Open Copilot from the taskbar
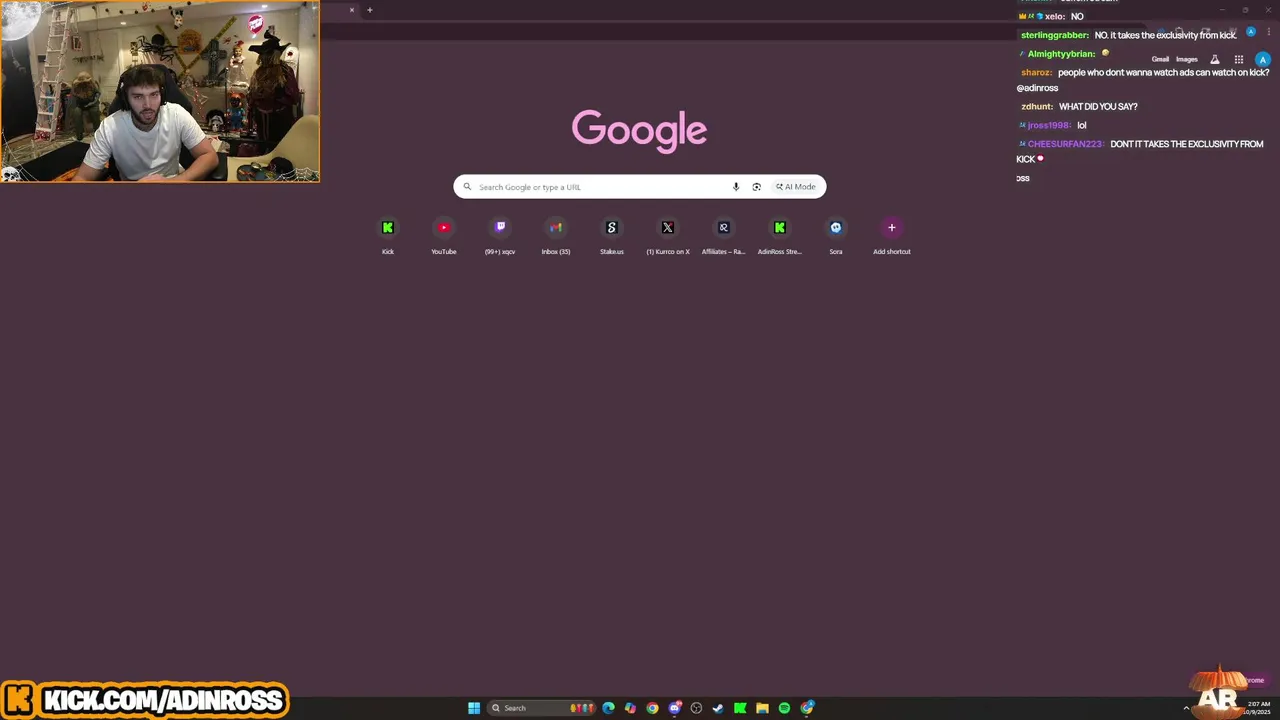Image resolution: width=1280 pixels, height=720 pixels. pyautogui.click(x=630, y=708)
